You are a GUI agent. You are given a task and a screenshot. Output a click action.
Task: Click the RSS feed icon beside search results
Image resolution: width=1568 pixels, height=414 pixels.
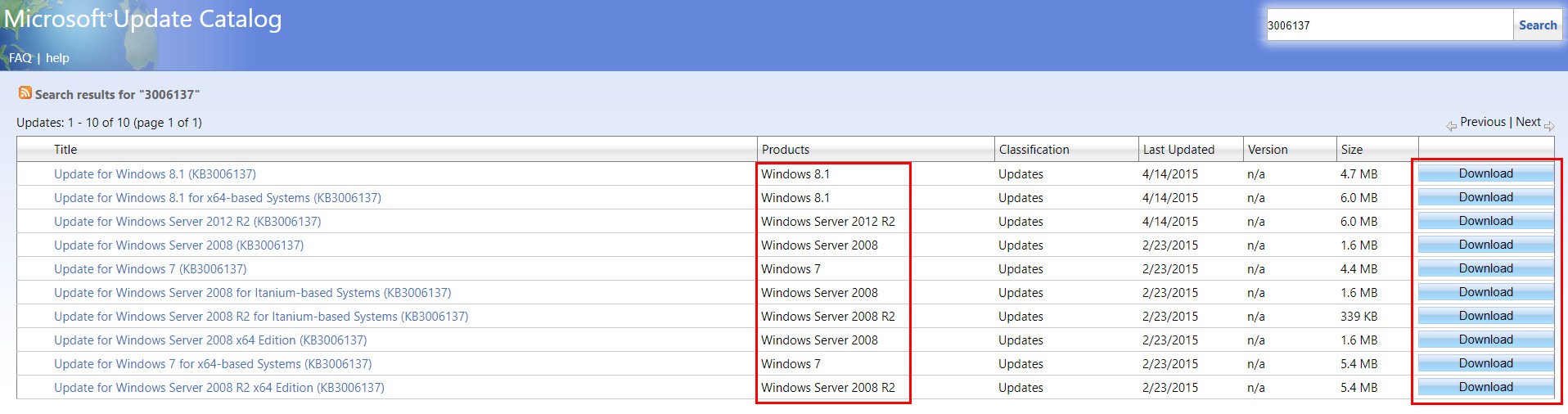[x=25, y=93]
